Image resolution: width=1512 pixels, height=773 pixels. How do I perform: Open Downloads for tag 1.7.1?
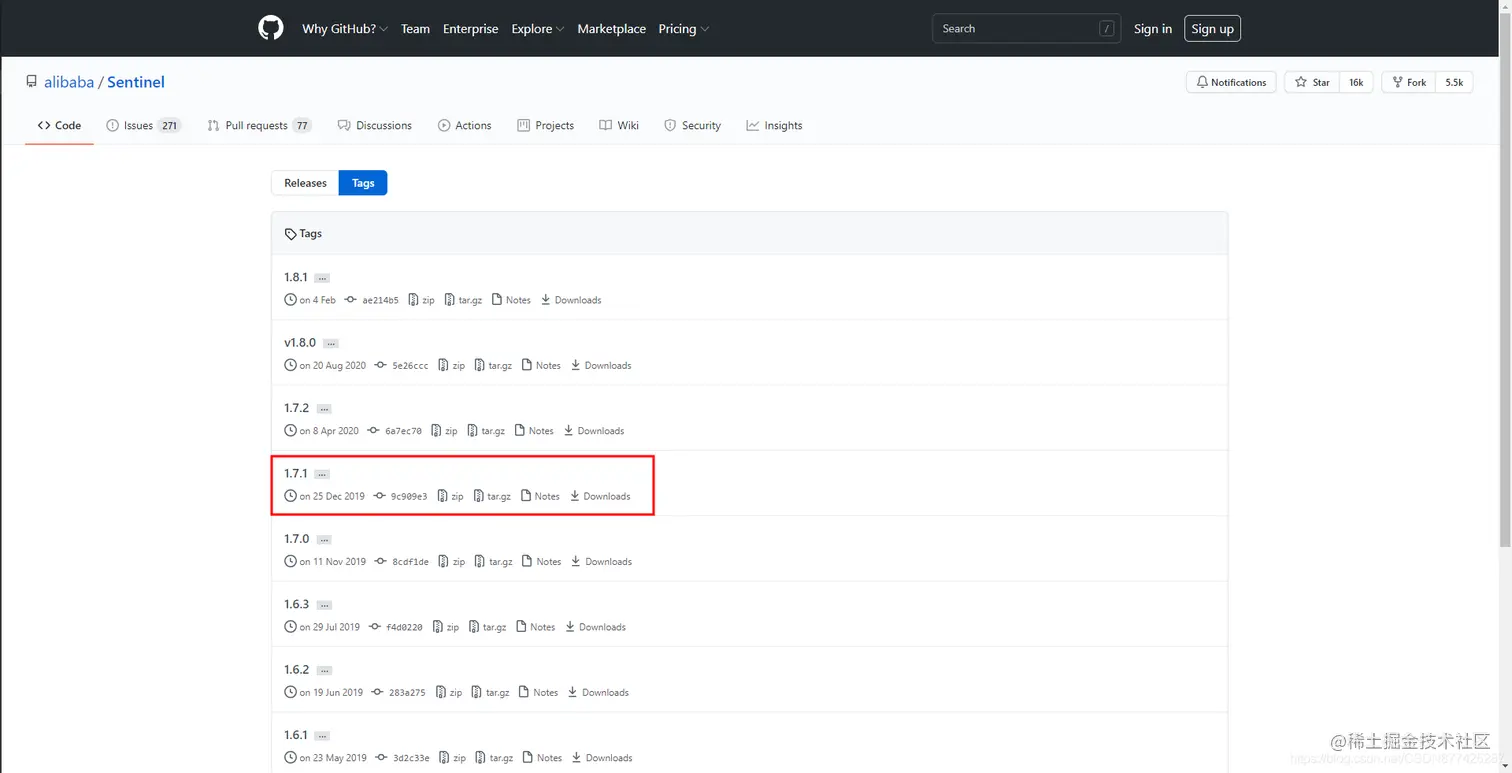600,496
